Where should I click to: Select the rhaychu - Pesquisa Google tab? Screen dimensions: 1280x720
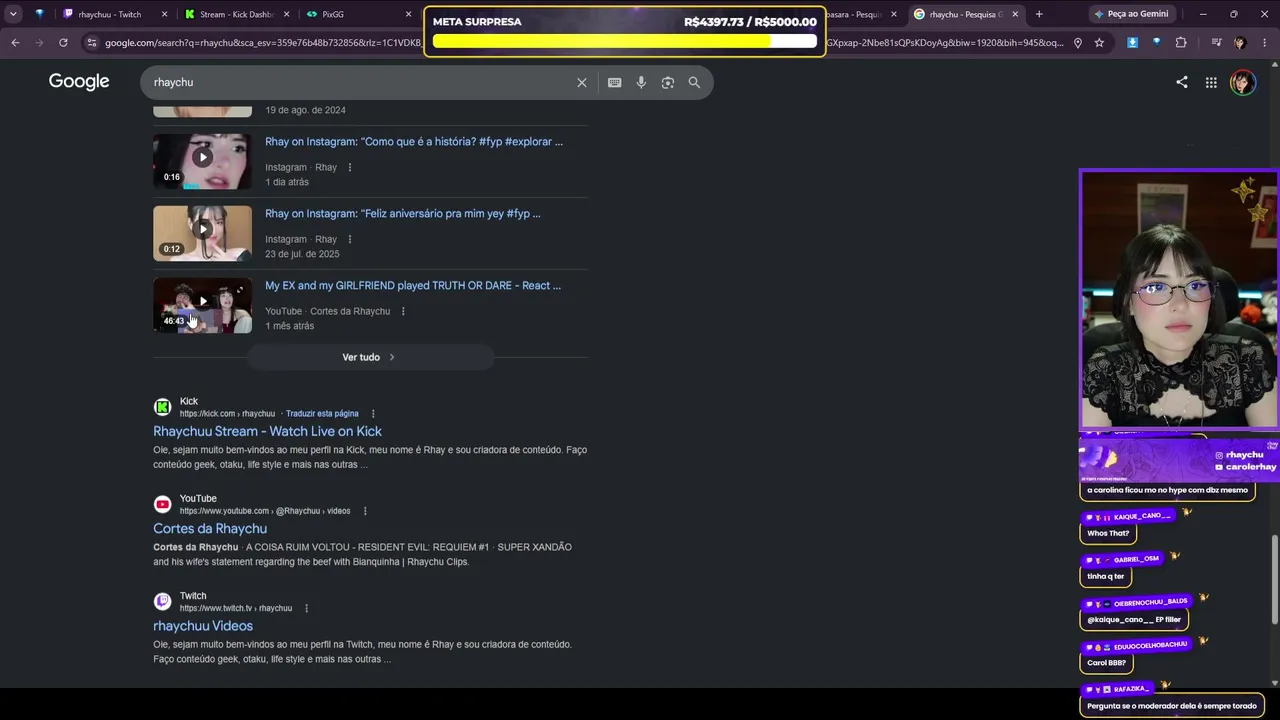point(966,14)
